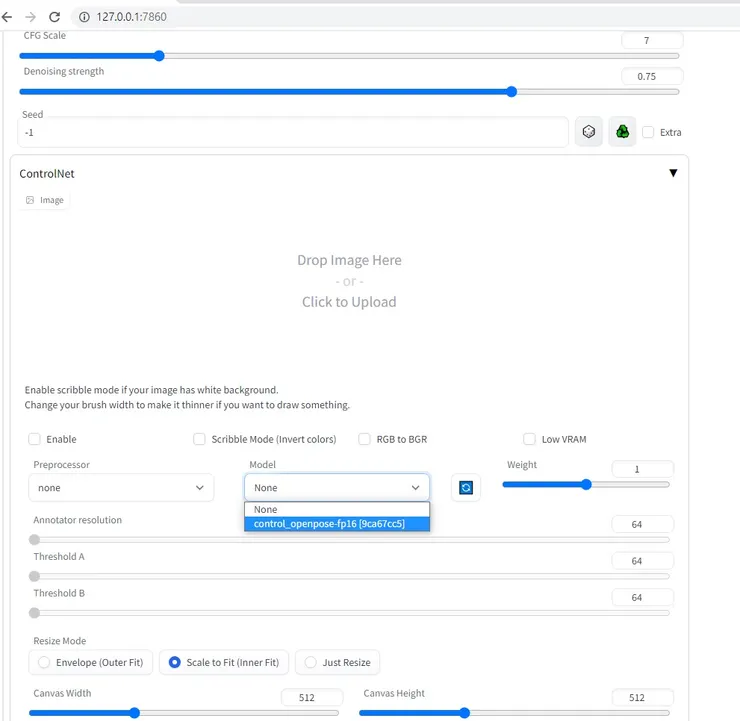Open the Preprocessor dropdown
Viewport: 740px width, 721px height.
click(x=121, y=487)
